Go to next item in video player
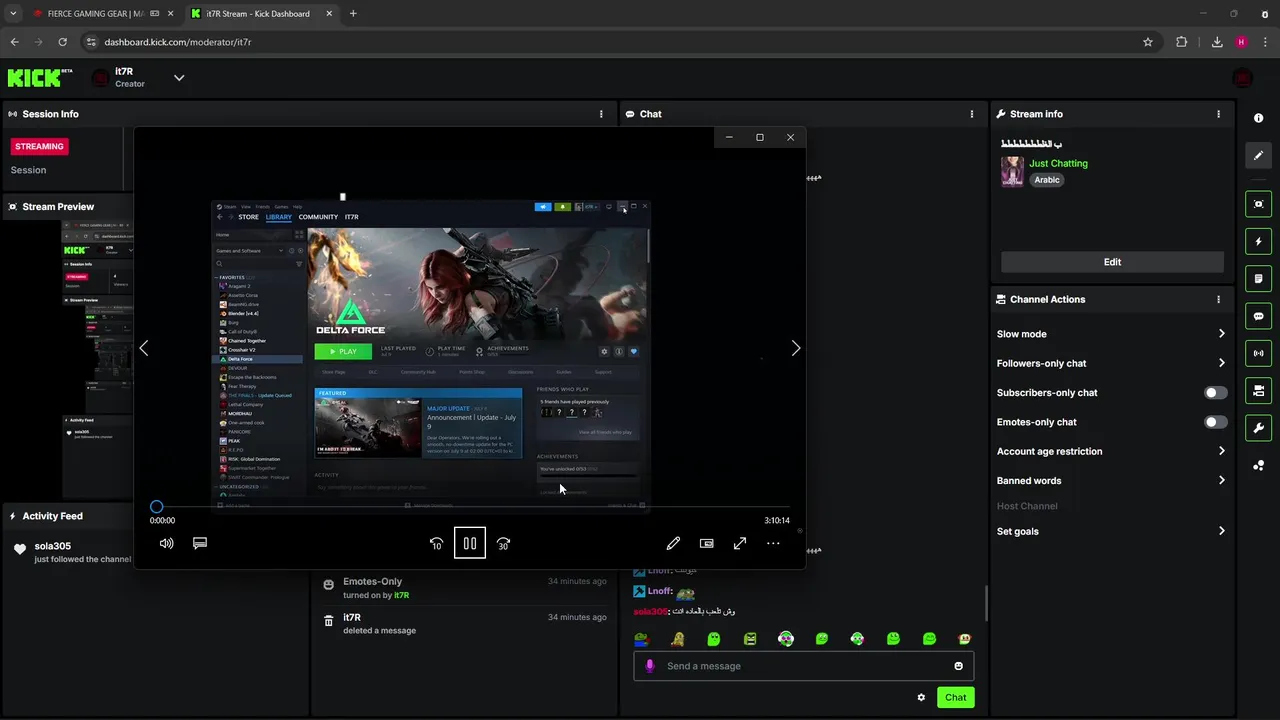This screenshot has width=1280, height=720. coord(796,348)
